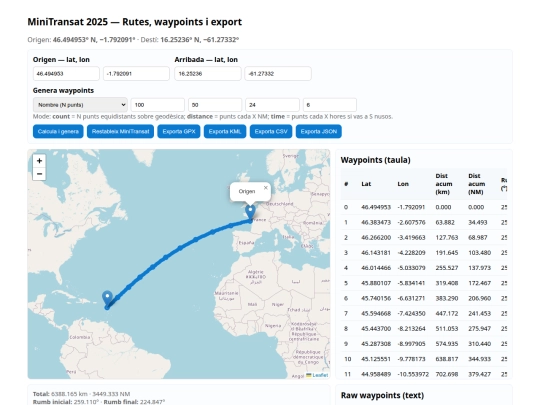The width and height of the screenshot is (540, 405).
Task: Select the origin map marker near France
Action: [250, 212]
